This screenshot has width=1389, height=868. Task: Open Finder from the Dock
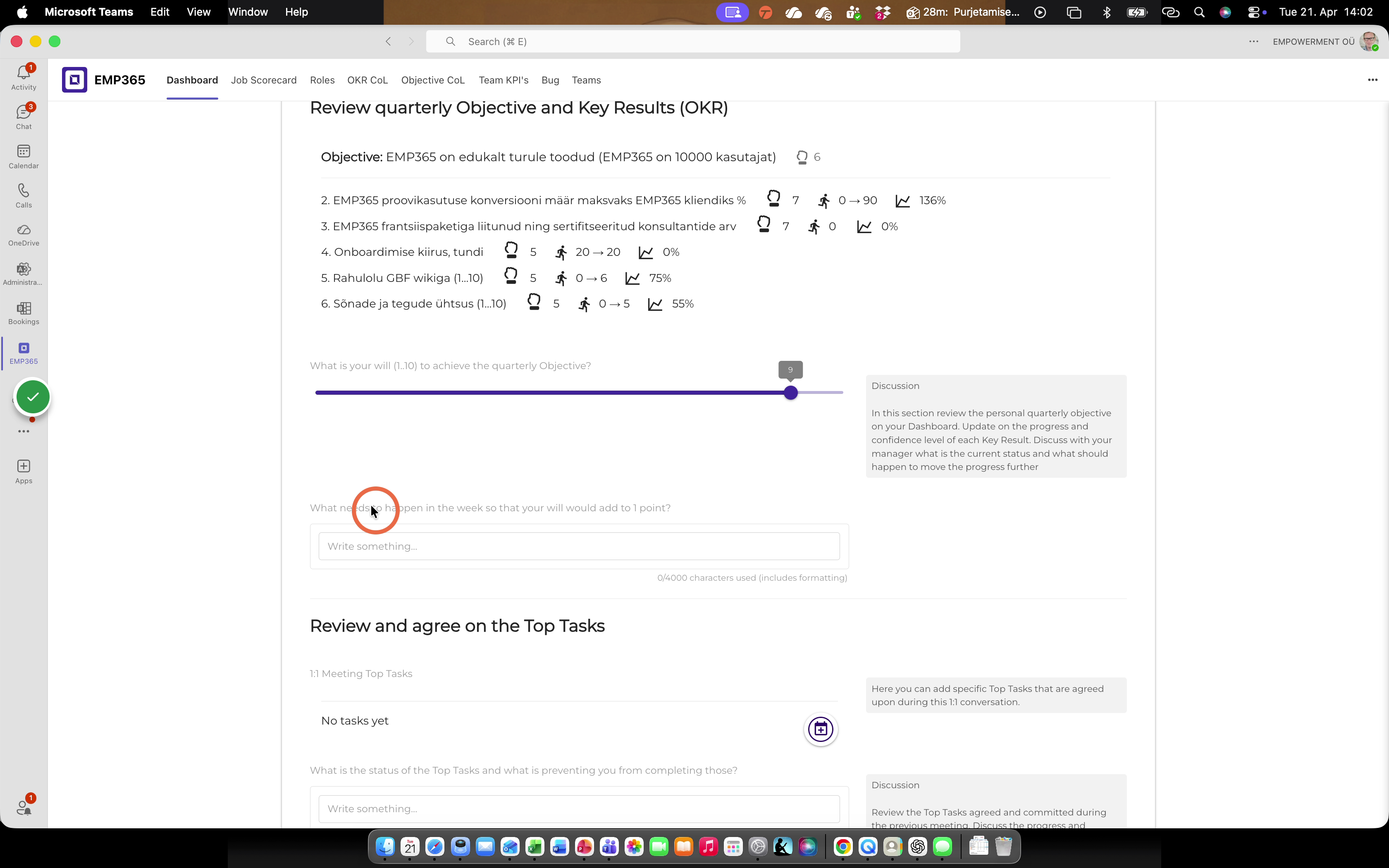(x=385, y=847)
